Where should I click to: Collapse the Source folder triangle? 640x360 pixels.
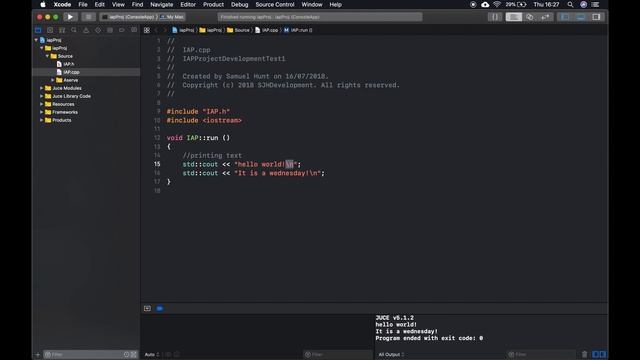[47, 56]
